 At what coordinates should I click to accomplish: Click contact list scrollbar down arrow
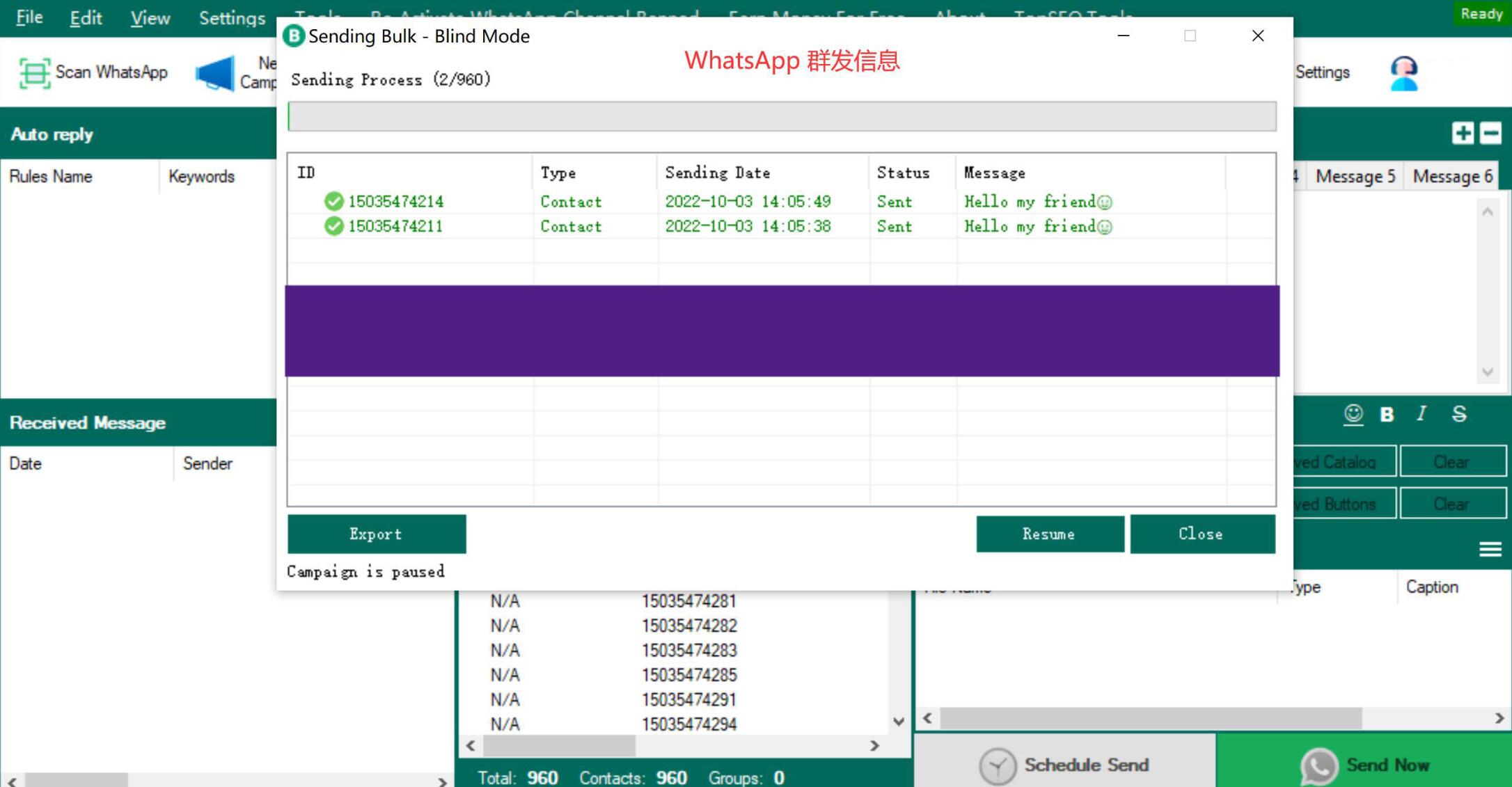pos(899,722)
